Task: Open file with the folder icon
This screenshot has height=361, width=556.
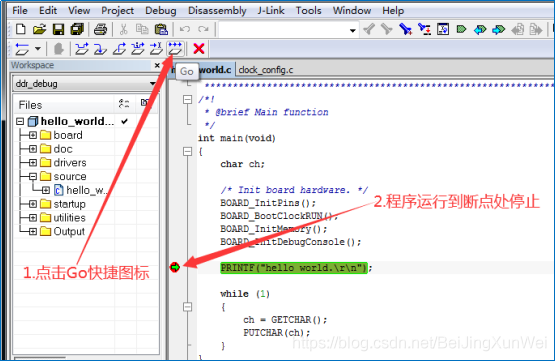Action: (x=39, y=29)
